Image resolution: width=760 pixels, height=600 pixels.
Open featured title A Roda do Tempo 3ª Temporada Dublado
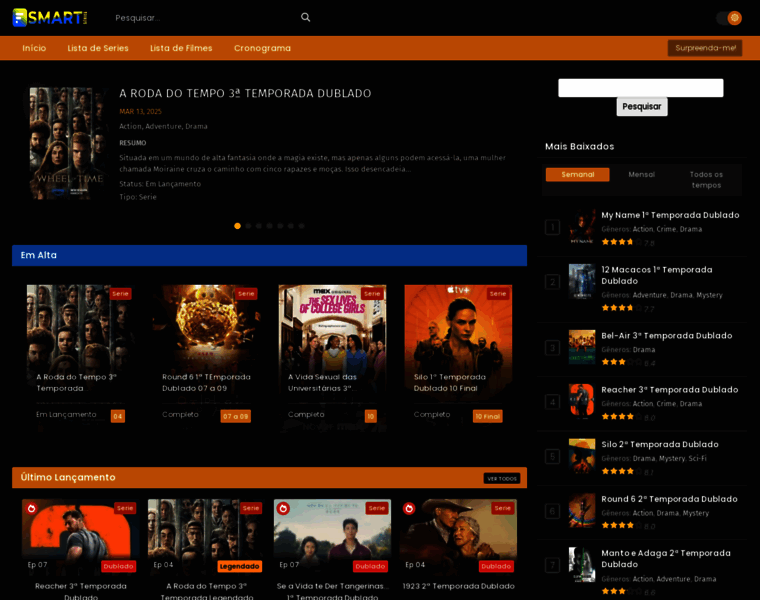[x=245, y=94]
